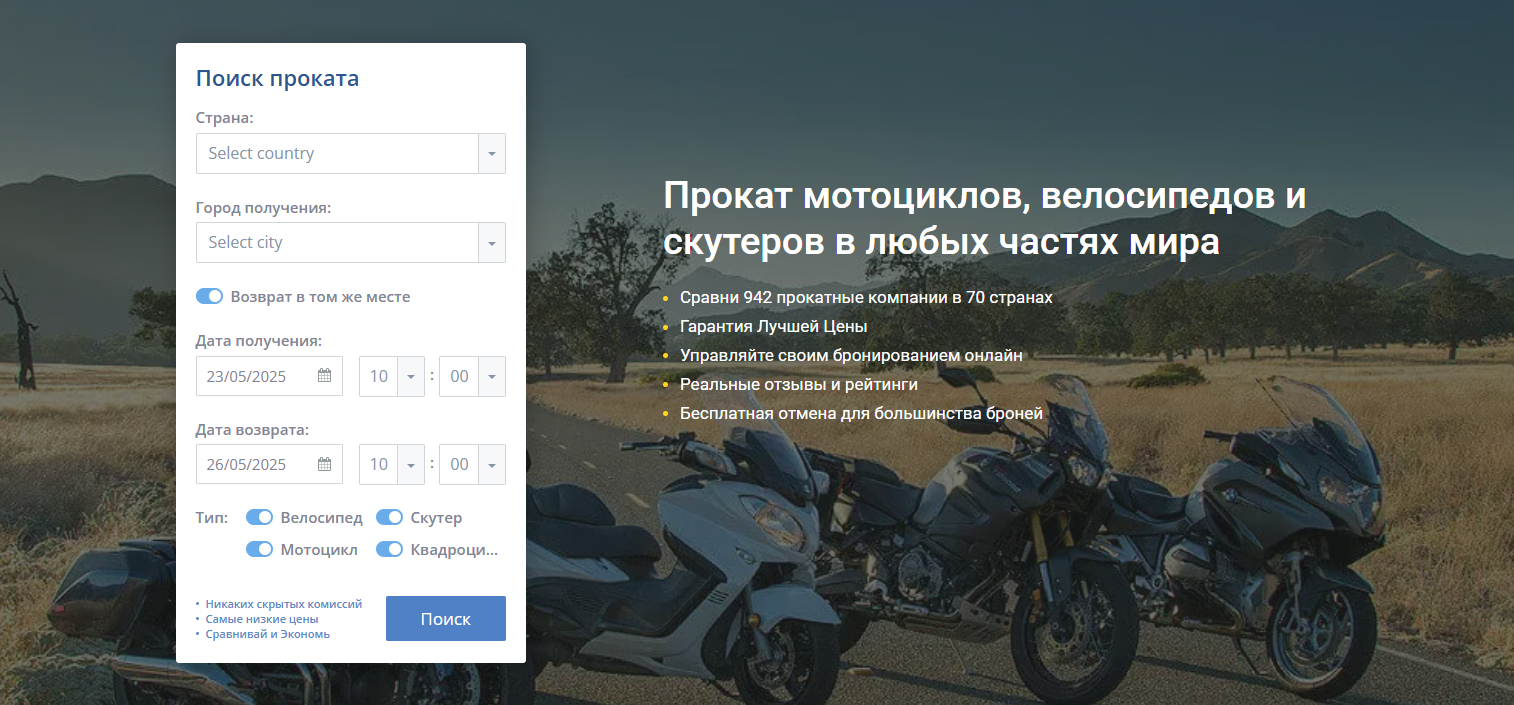Click the 'Страна:' field label
The image size is (1514, 705).
[x=225, y=118]
